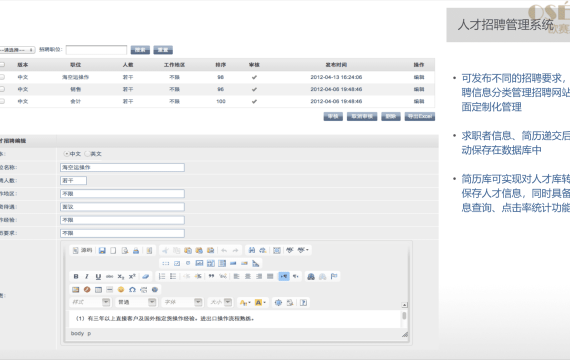Click Paste from Word icon
This screenshot has height=360, width=570.
[x=210, y=250]
